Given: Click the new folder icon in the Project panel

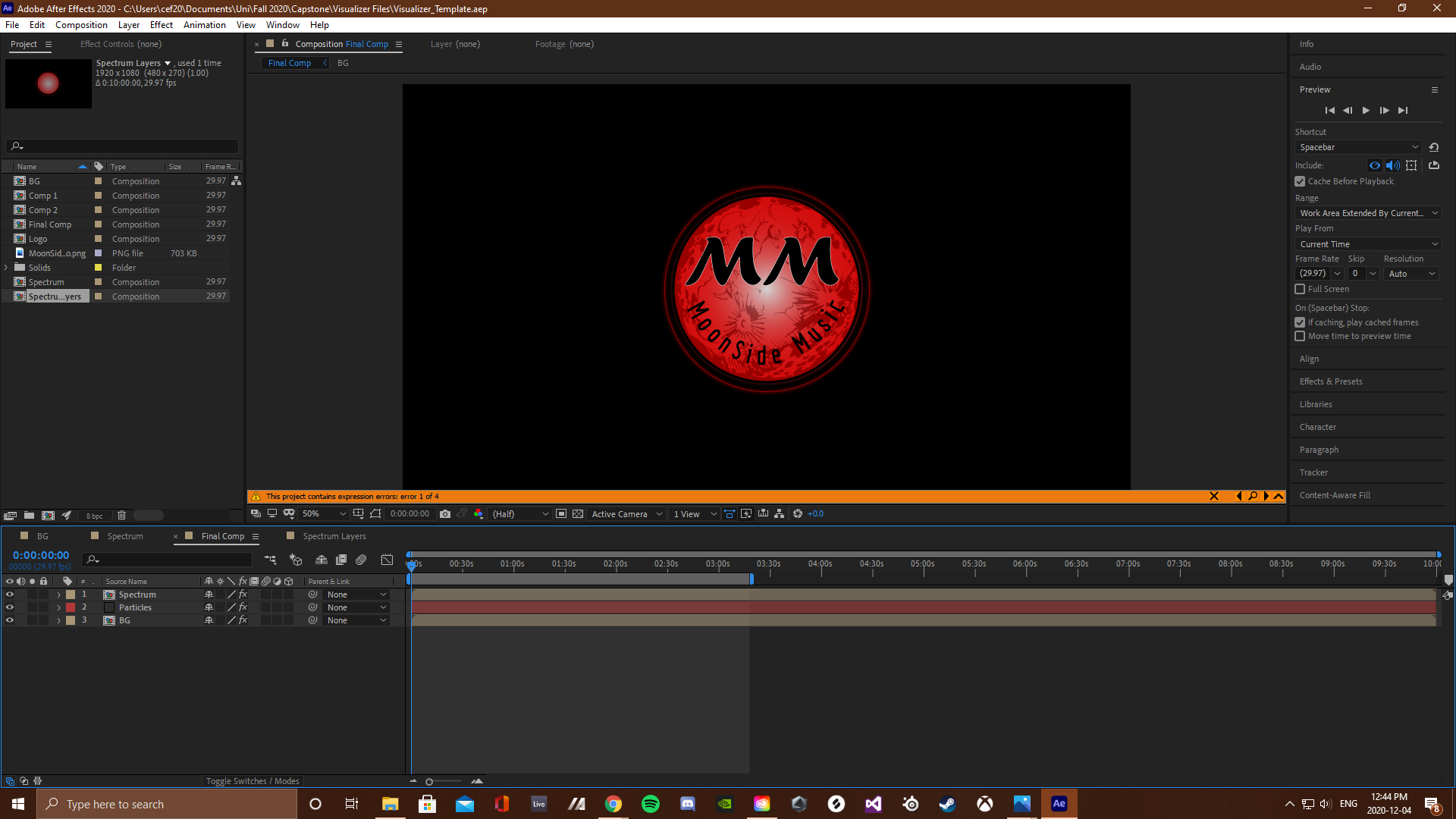Looking at the screenshot, I should pos(29,516).
